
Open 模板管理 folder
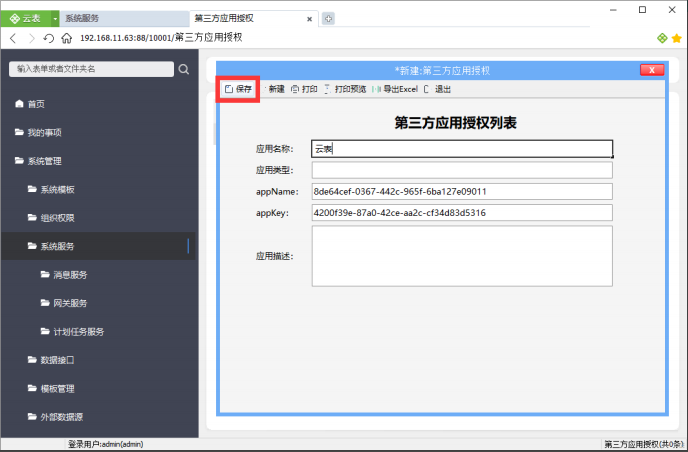tap(51, 389)
